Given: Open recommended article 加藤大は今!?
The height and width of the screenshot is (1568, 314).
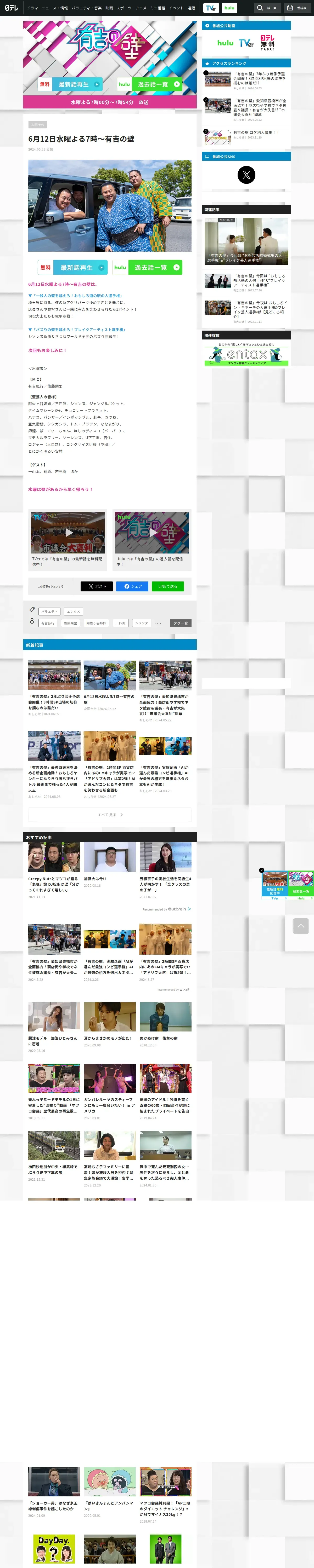Looking at the screenshot, I should pyautogui.click(x=110, y=865).
